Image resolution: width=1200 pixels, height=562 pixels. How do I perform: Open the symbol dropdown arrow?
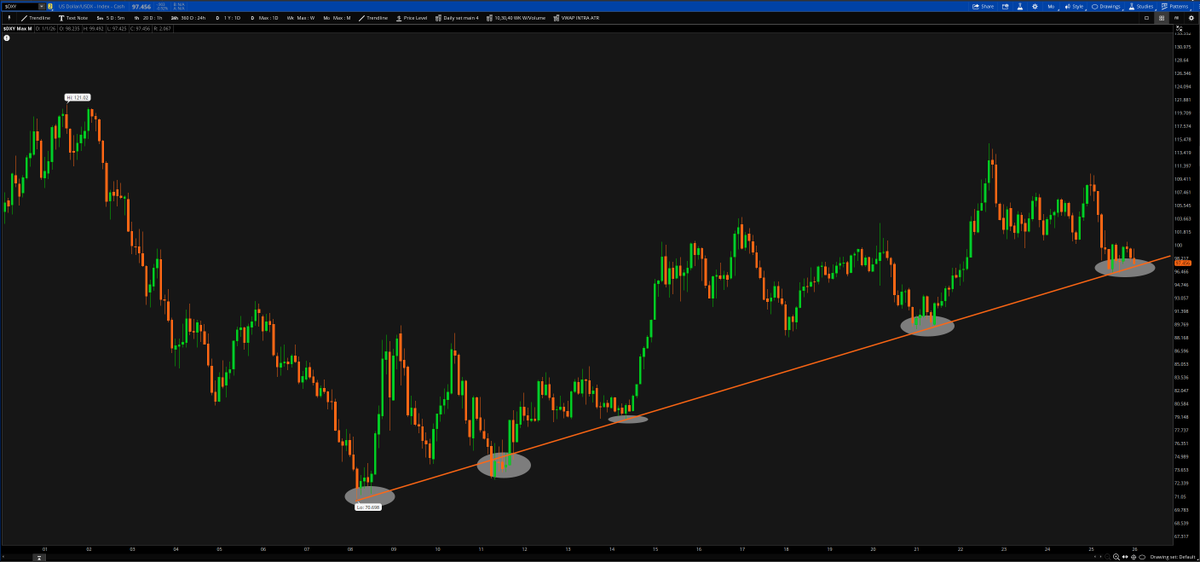(x=42, y=6)
